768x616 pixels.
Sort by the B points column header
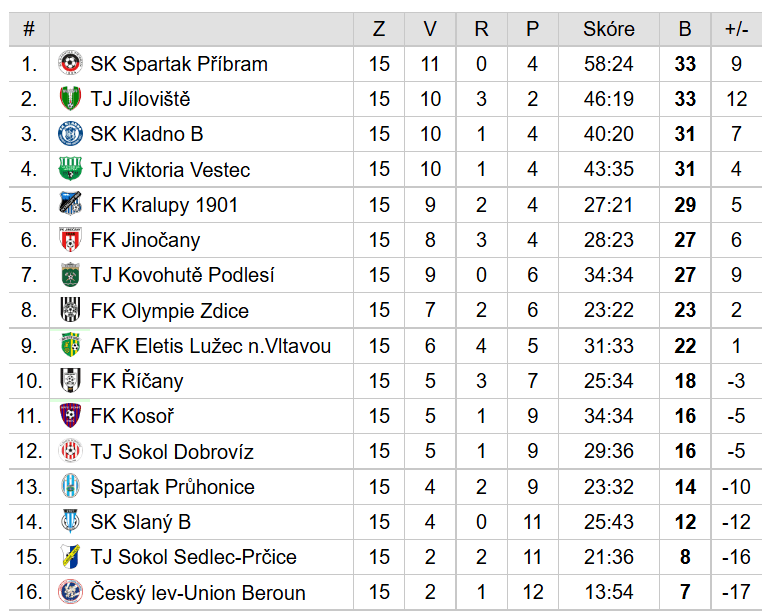(x=685, y=29)
